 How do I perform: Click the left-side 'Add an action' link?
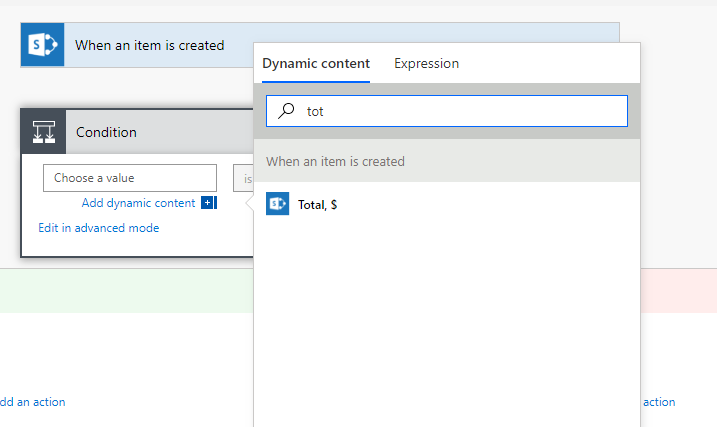click(x=32, y=402)
